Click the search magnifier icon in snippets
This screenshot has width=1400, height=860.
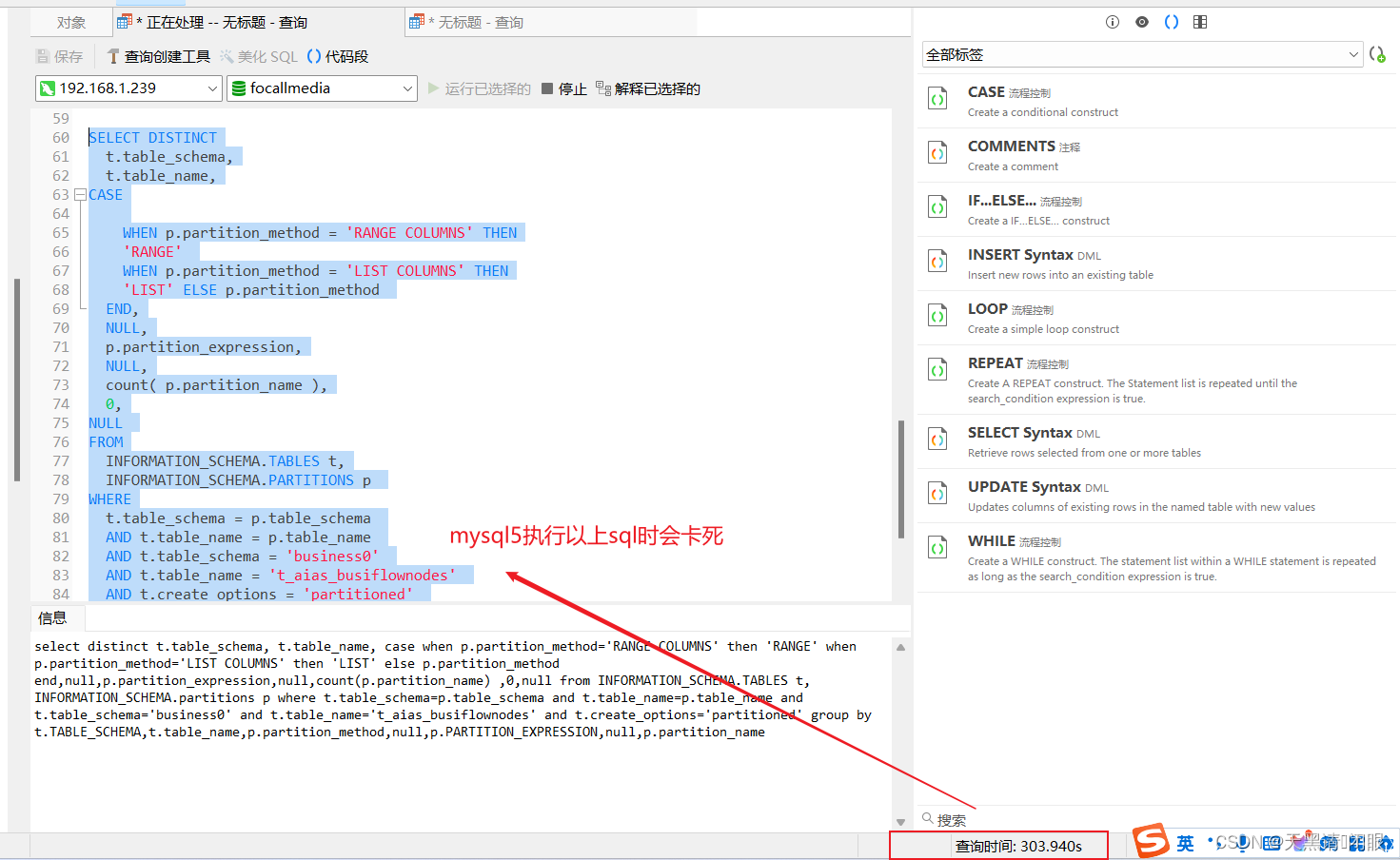(928, 818)
